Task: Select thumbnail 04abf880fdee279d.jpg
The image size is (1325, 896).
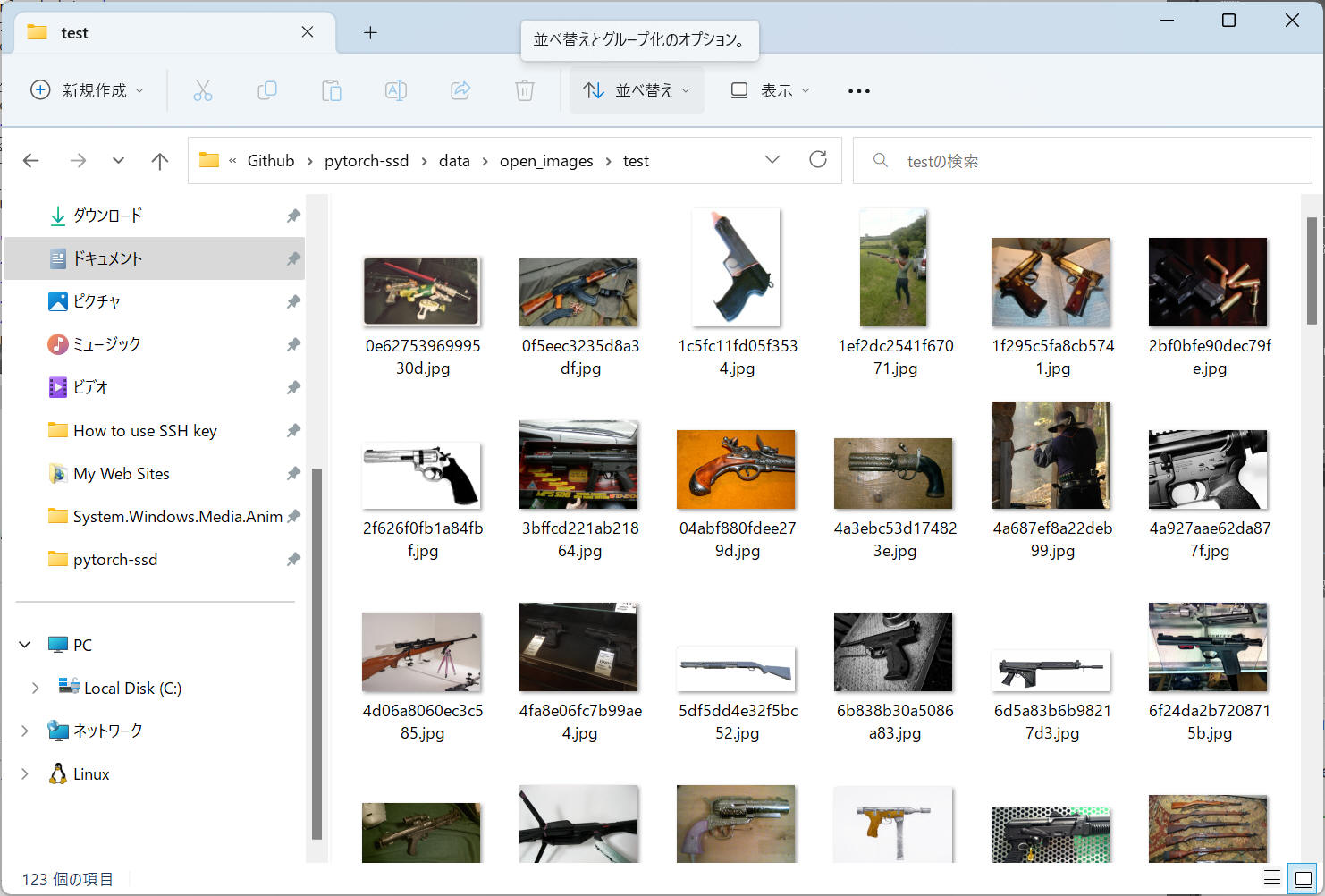Action: click(x=736, y=469)
